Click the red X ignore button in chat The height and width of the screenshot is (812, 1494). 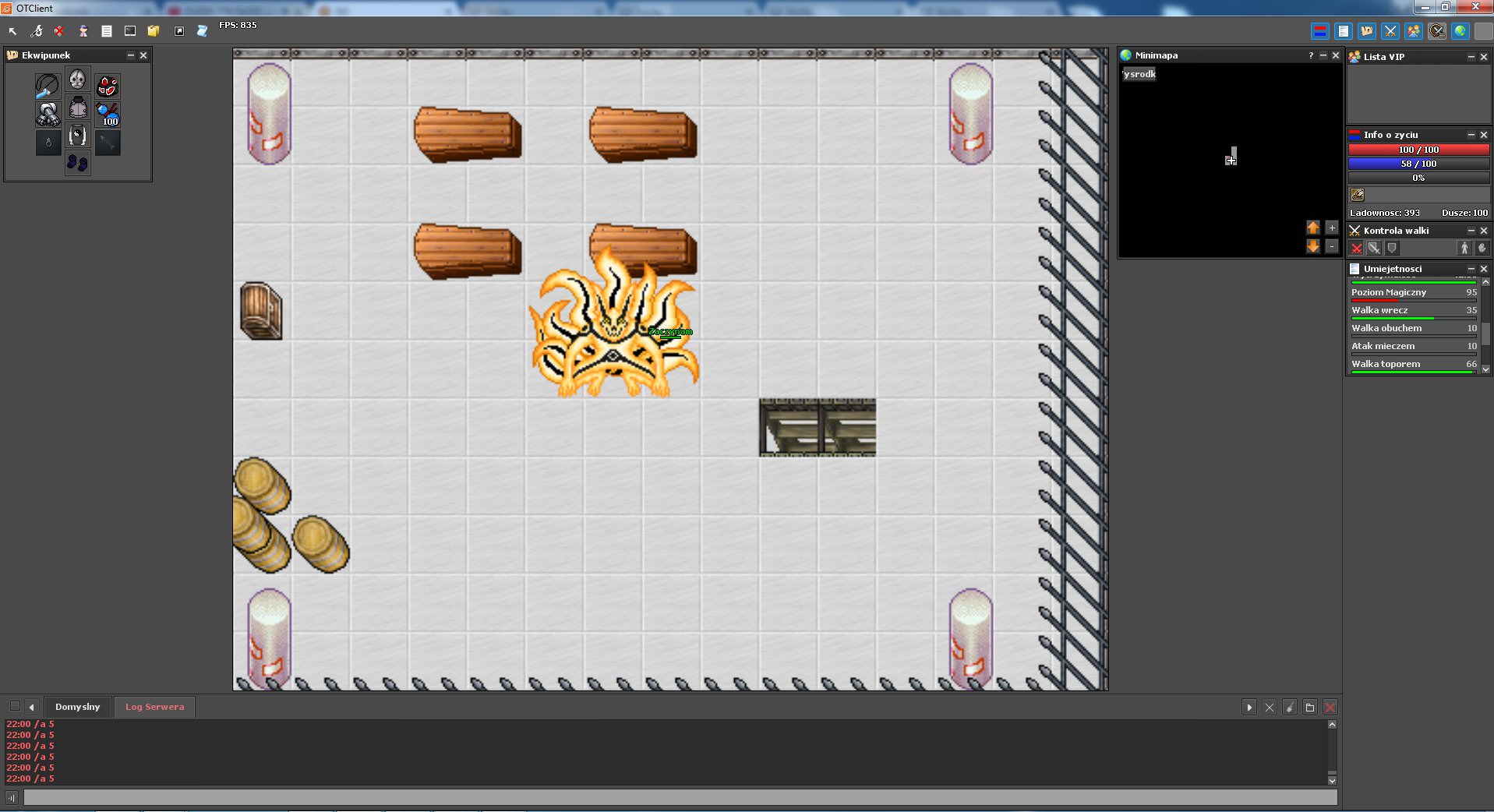click(x=1330, y=708)
